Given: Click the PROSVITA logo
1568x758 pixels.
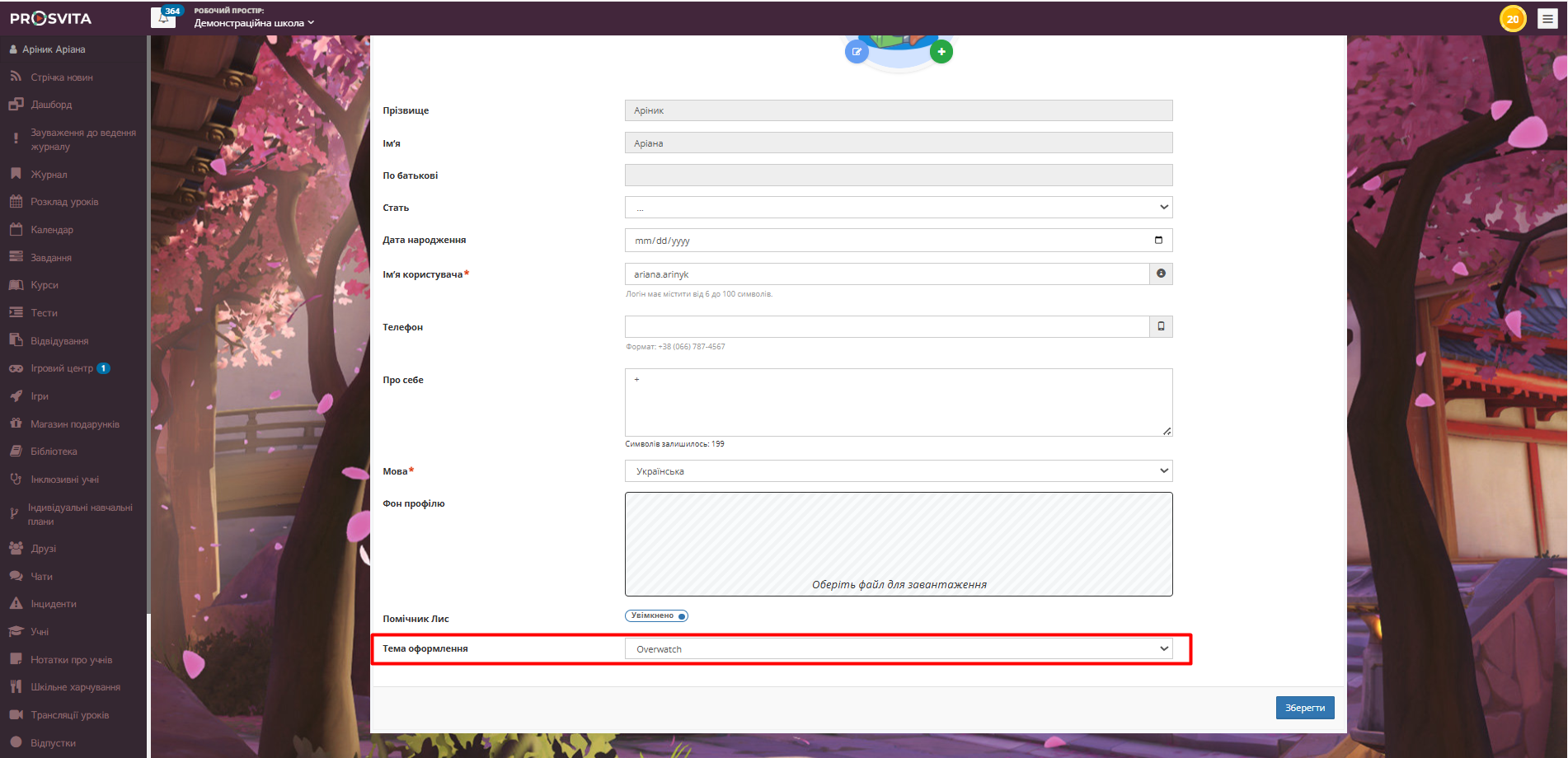Looking at the screenshot, I should tap(51, 18).
